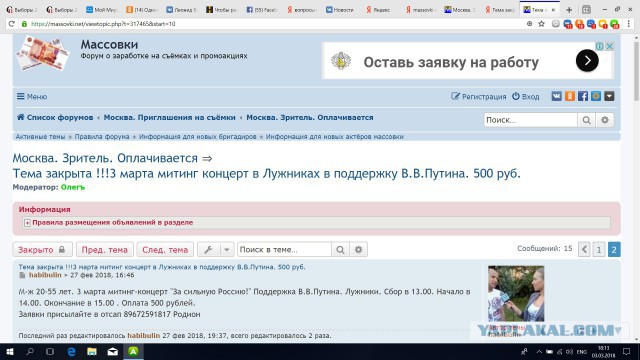Click the money logo image
Image resolution: width=640 pixels, height=360 pixels.
(x=42, y=54)
